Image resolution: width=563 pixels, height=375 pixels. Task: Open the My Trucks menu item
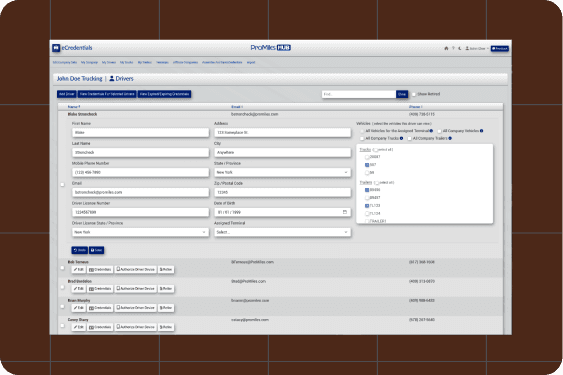pos(126,62)
